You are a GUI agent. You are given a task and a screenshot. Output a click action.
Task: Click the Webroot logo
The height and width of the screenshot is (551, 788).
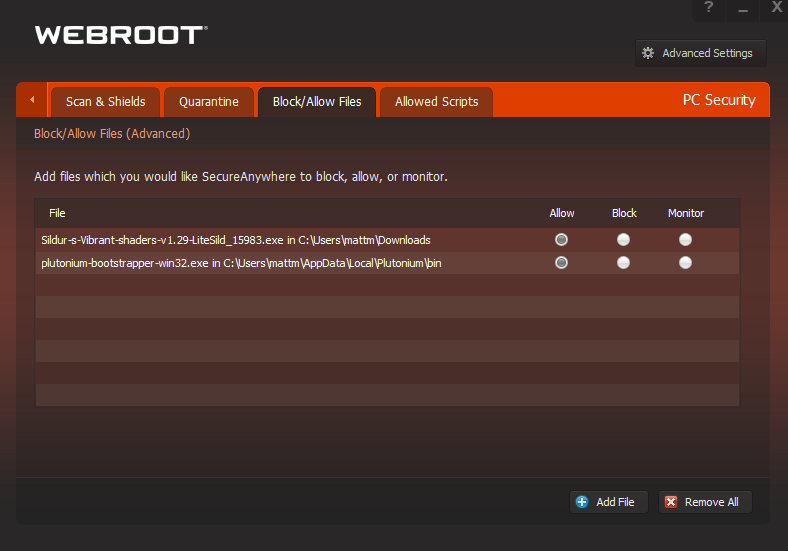tap(121, 35)
